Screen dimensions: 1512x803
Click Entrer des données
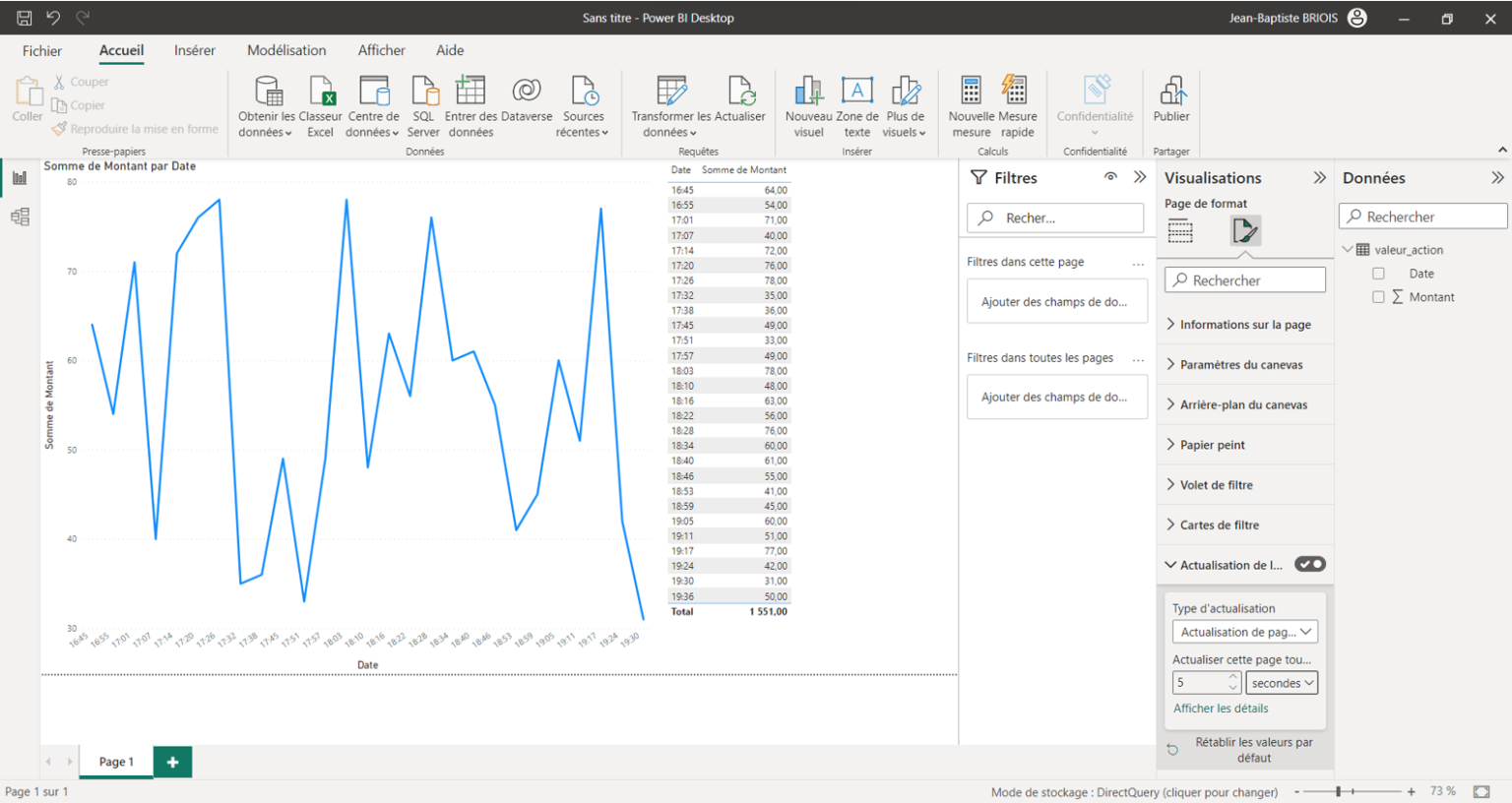471,106
